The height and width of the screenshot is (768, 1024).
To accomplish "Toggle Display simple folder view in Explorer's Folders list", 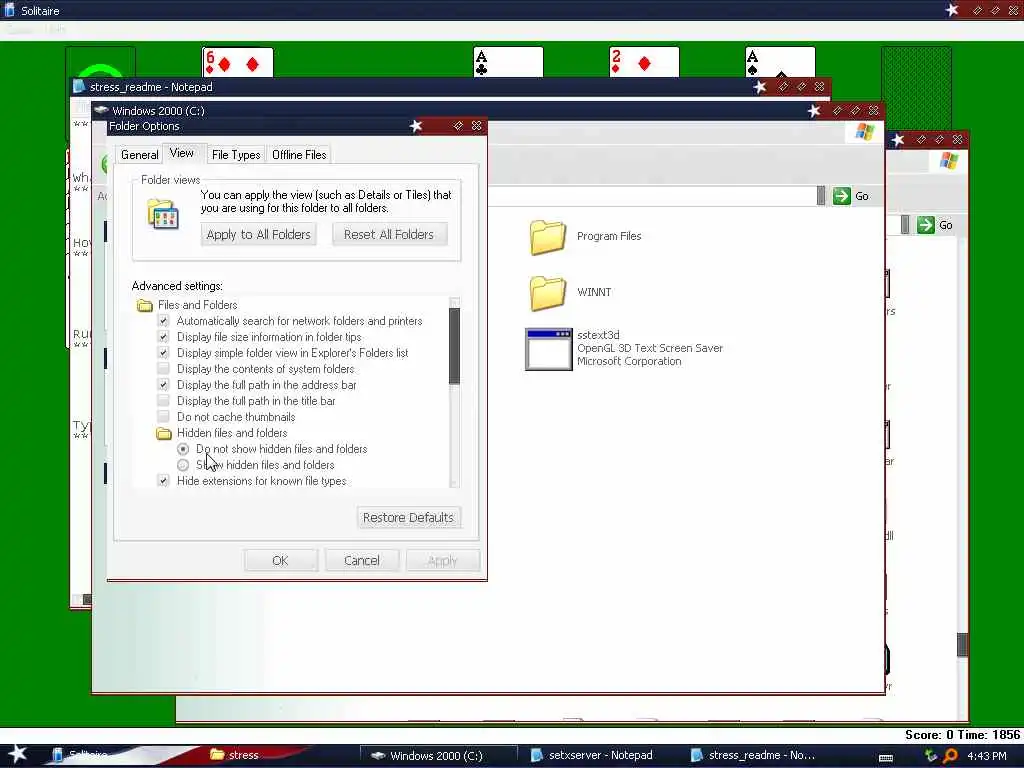I will [x=163, y=353].
